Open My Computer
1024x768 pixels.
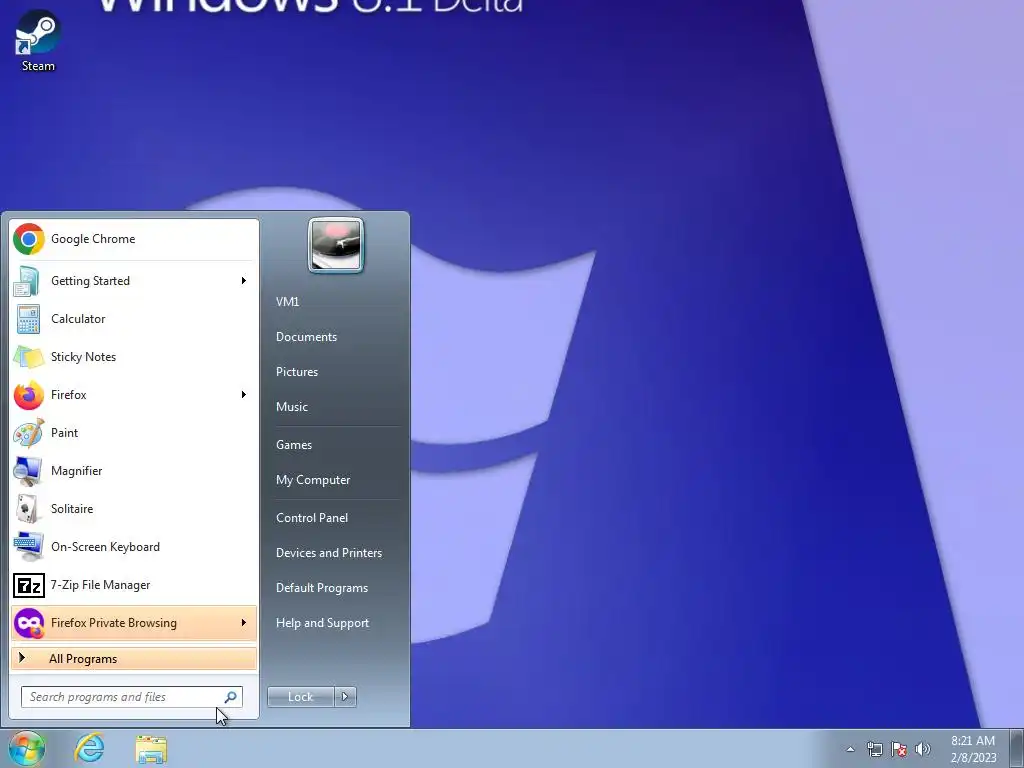tap(313, 480)
